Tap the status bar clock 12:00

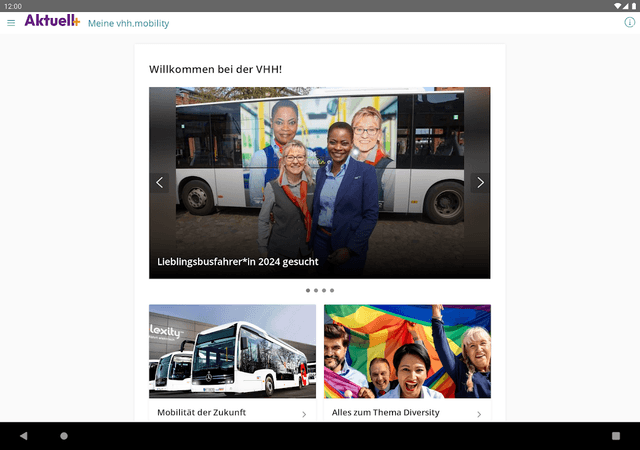pyautogui.click(x=13, y=6)
